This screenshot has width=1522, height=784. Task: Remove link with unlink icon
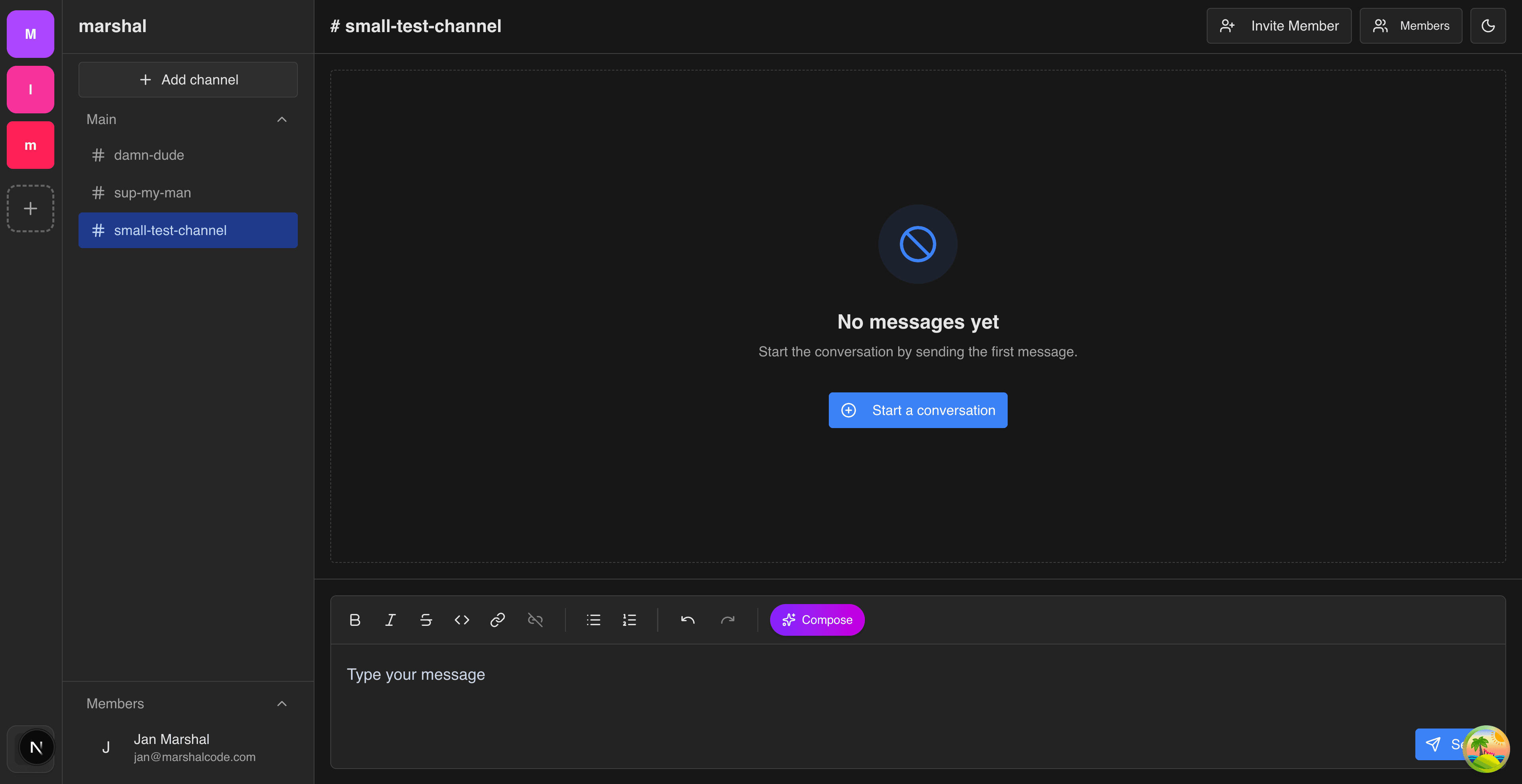(x=535, y=620)
